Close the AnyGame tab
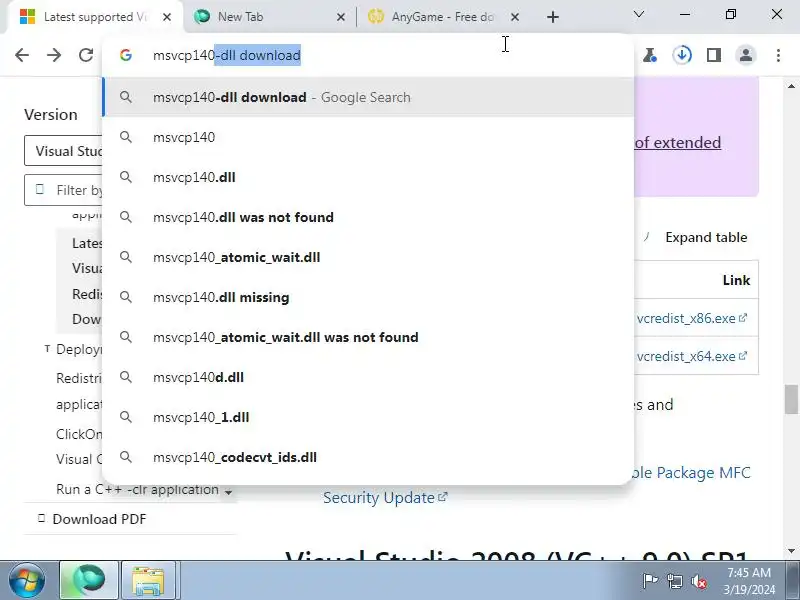 point(515,17)
